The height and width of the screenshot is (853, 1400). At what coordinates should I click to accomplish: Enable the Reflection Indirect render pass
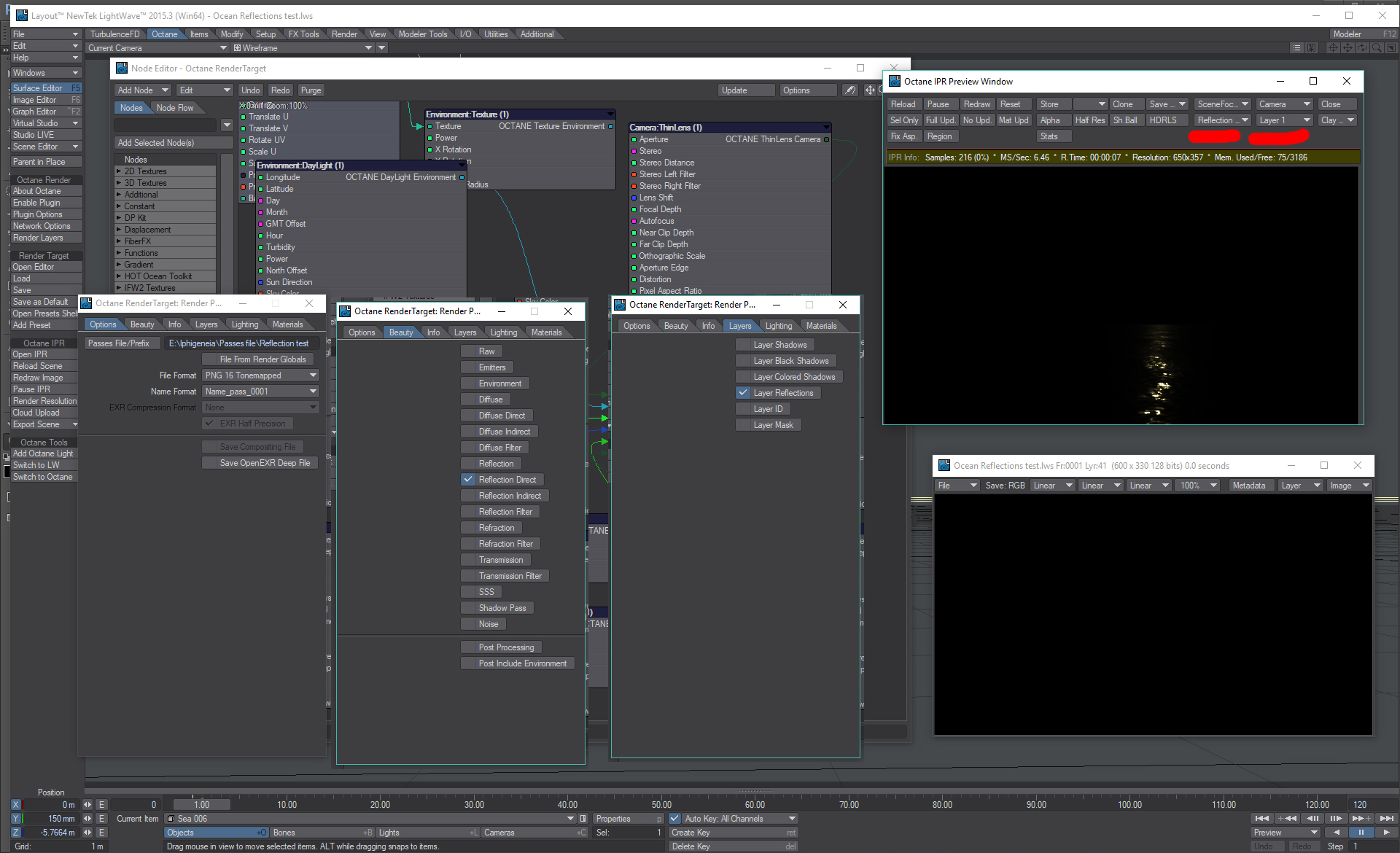click(468, 496)
